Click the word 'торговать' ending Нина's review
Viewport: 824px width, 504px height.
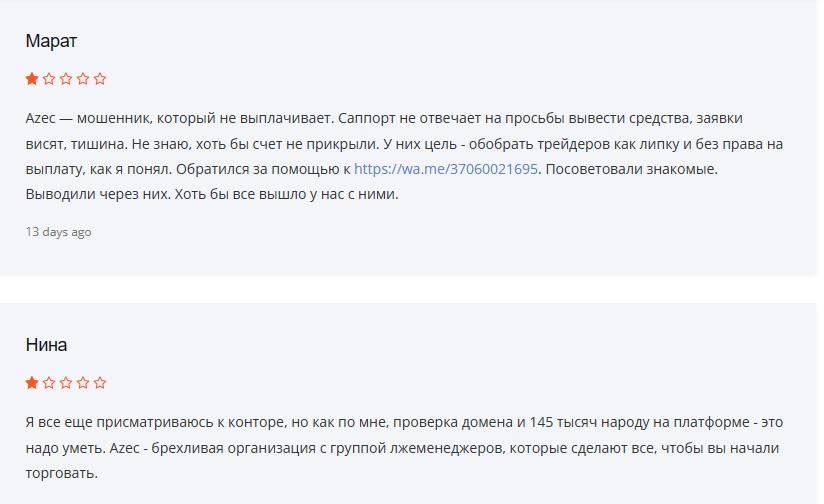[x=60, y=474]
